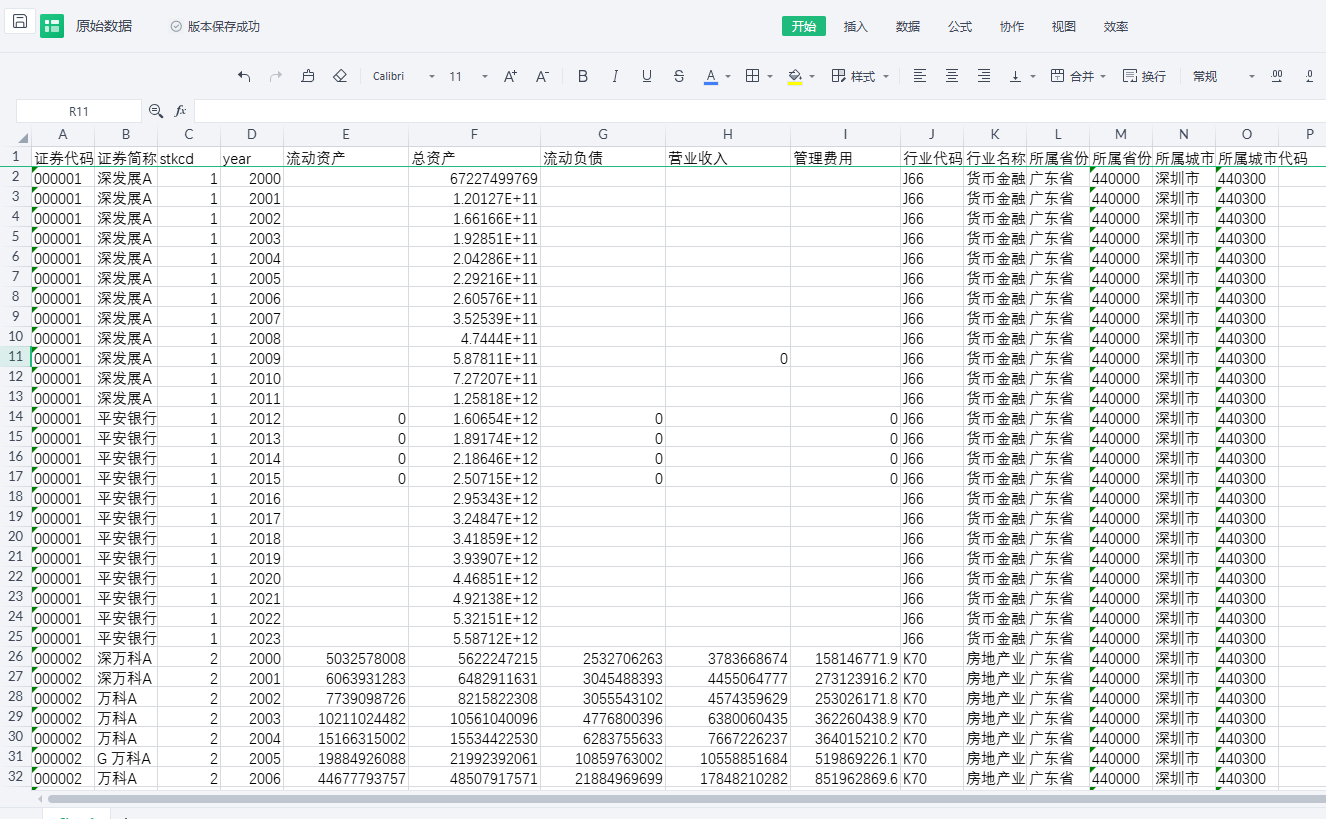Screen dimensions: 1326x819
Task: Align text to the left
Action: tap(920, 76)
